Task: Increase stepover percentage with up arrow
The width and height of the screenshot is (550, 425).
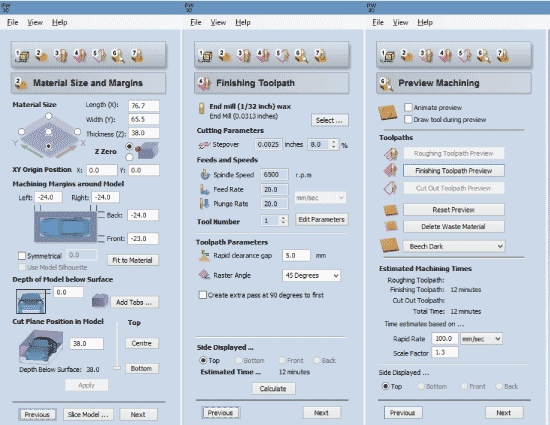Action: [x=334, y=142]
